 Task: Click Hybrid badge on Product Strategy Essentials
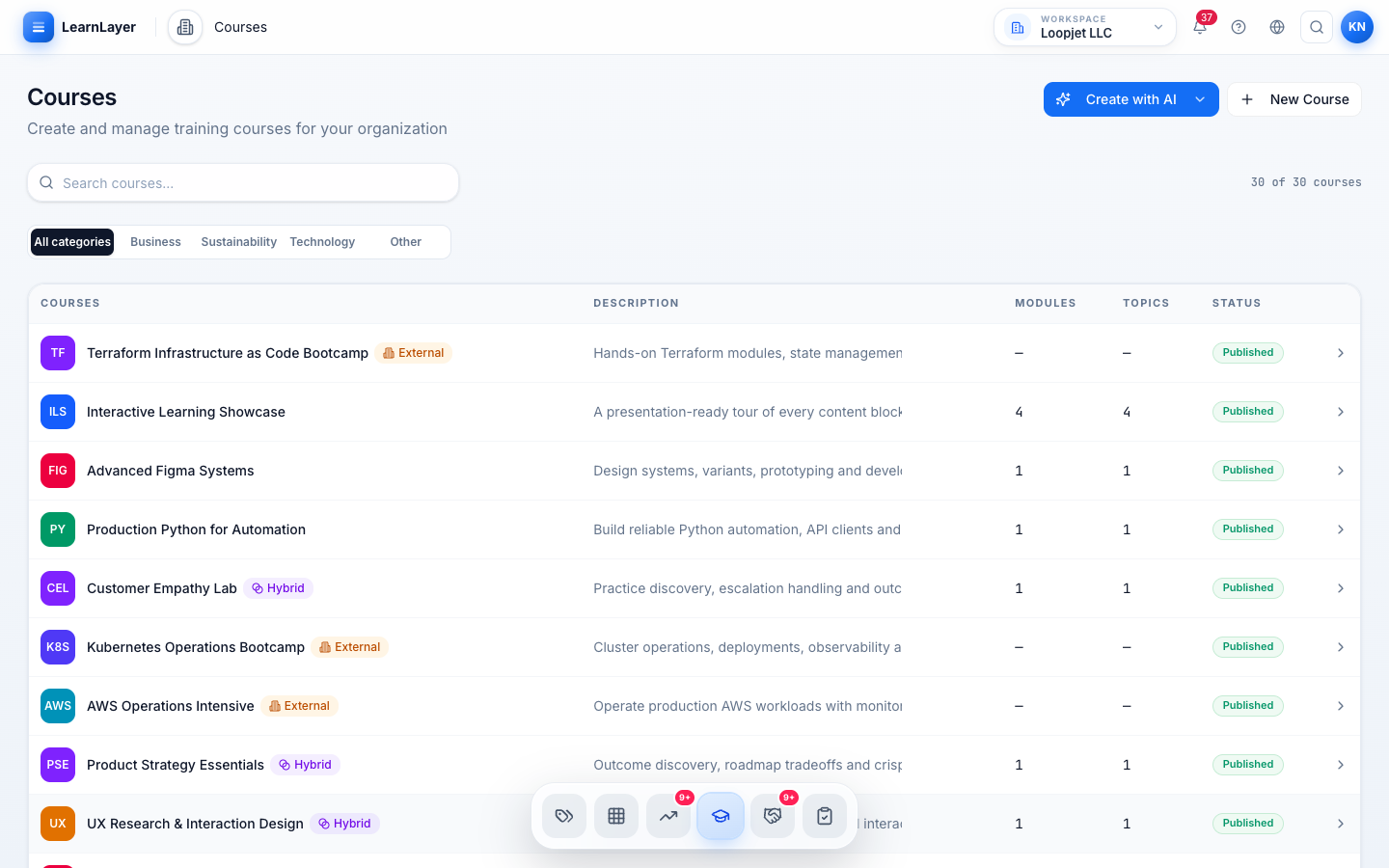pyautogui.click(x=305, y=765)
